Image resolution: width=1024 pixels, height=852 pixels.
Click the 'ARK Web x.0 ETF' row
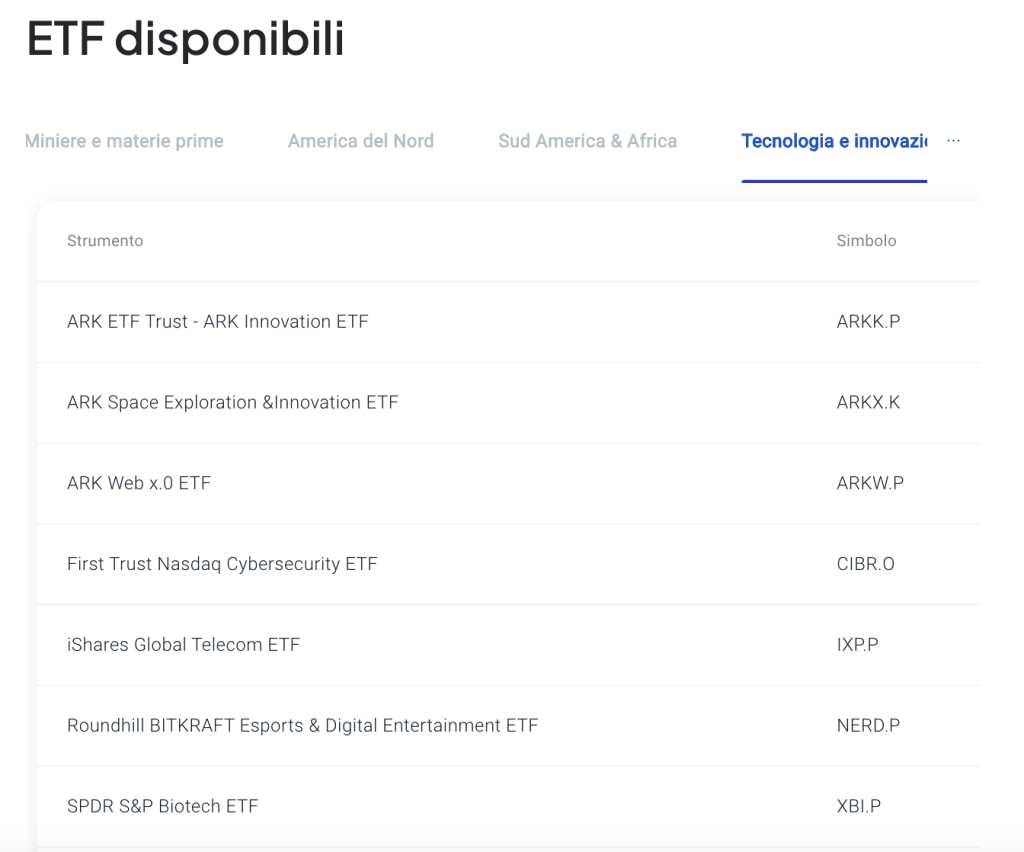pyautogui.click(x=140, y=483)
